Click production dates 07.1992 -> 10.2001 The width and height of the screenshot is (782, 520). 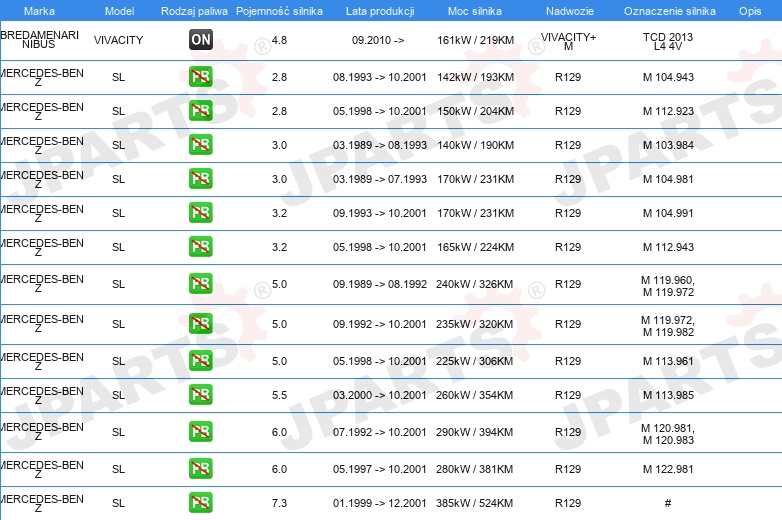pyautogui.click(x=380, y=432)
